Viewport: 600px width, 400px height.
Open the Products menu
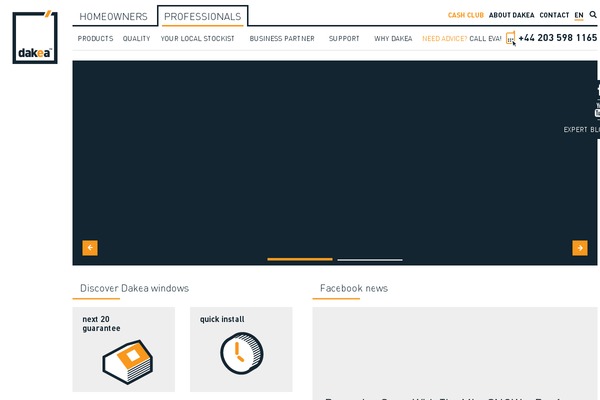point(95,38)
